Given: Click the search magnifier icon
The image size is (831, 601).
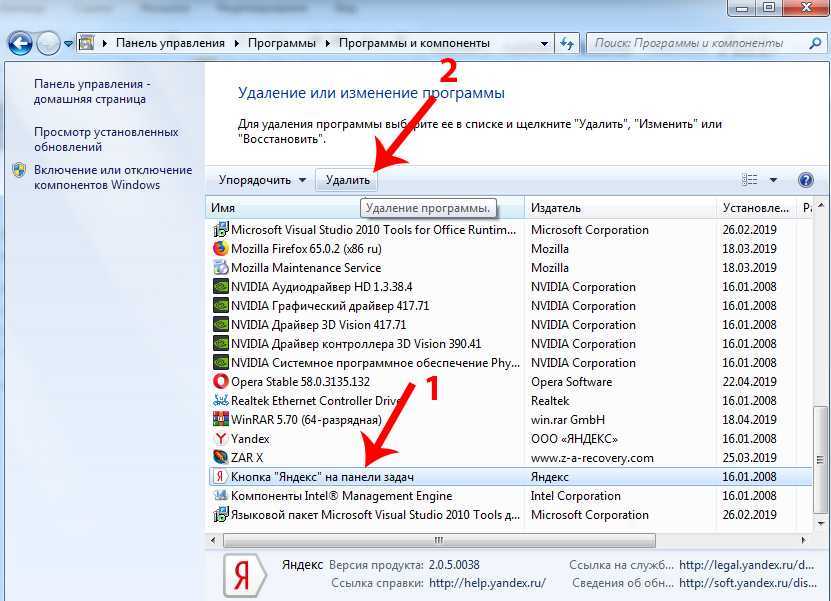Looking at the screenshot, I should point(815,43).
